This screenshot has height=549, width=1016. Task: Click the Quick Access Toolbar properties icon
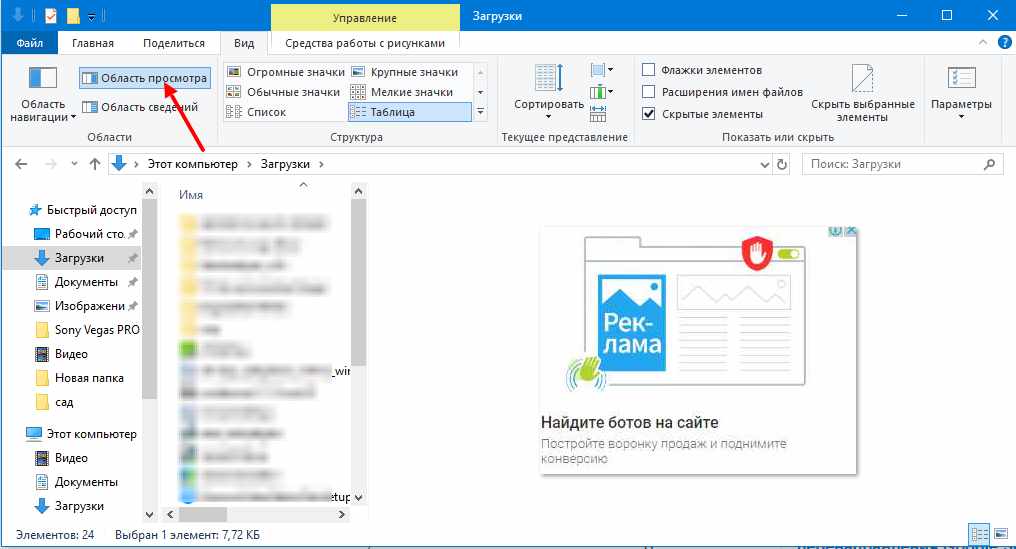point(51,16)
